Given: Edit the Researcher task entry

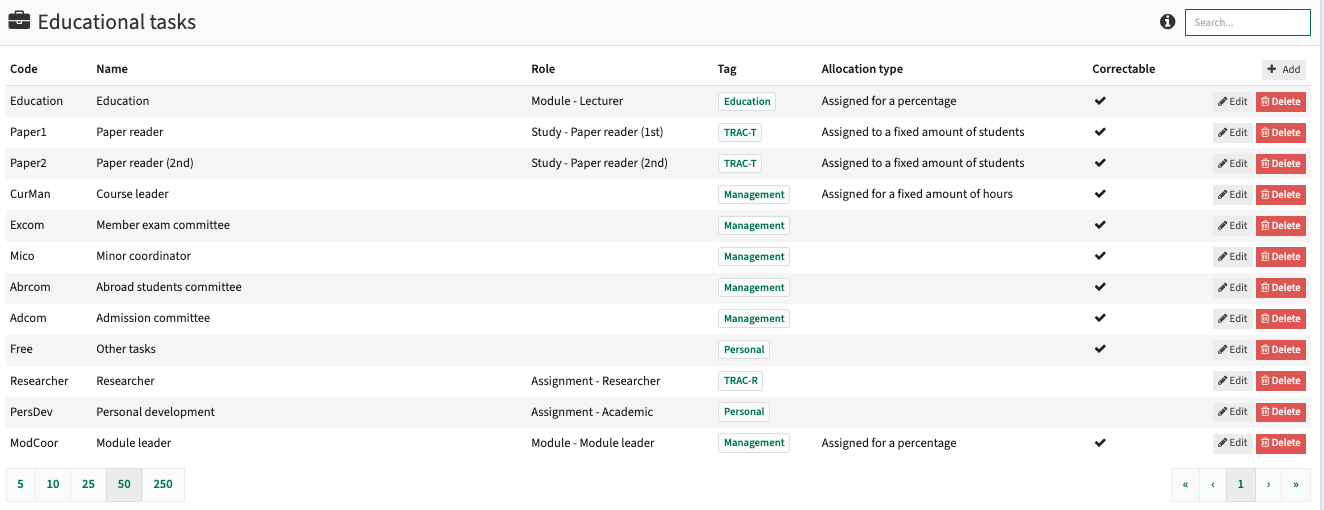Looking at the screenshot, I should point(1232,380).
